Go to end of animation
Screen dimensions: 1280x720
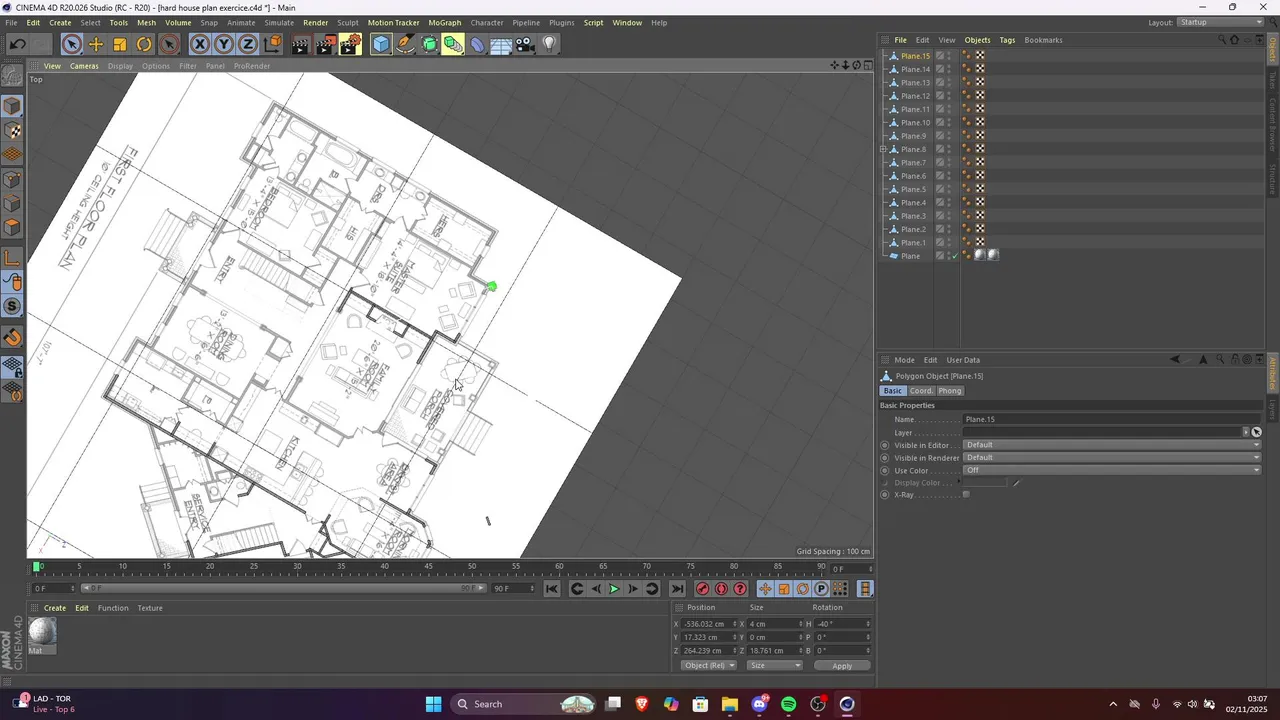pos(677,589)
